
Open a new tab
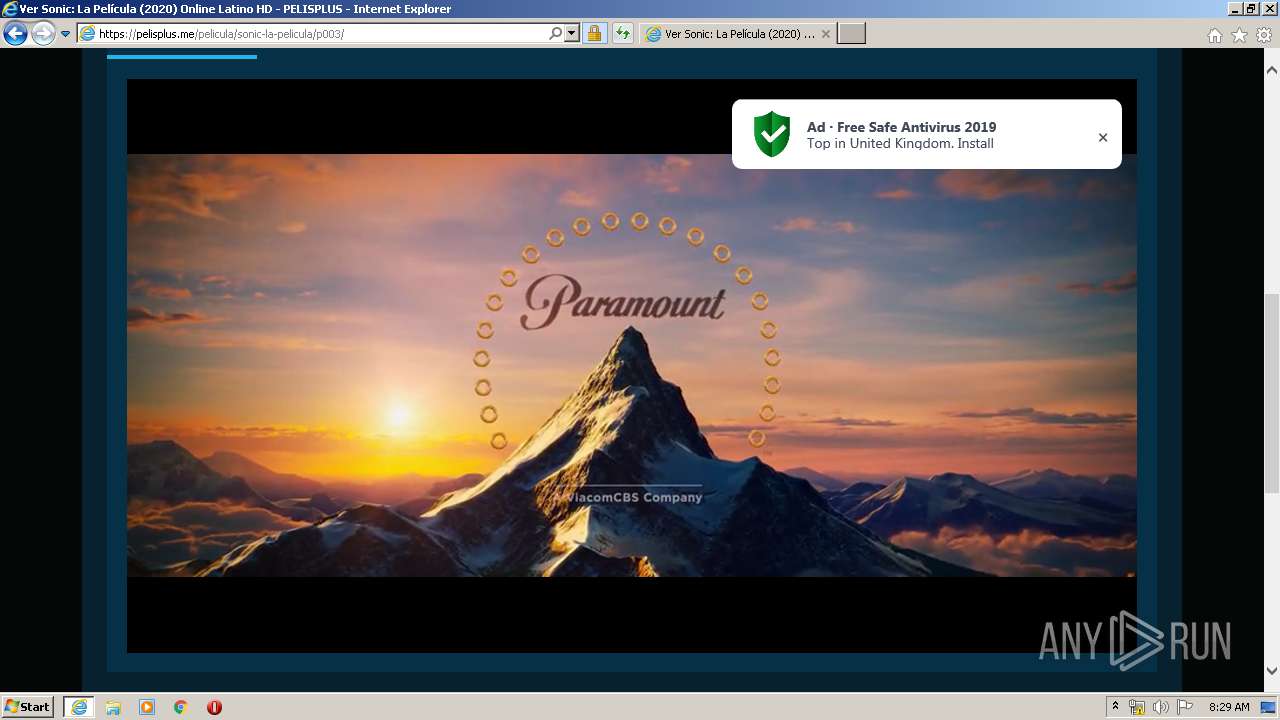point(851,34)
